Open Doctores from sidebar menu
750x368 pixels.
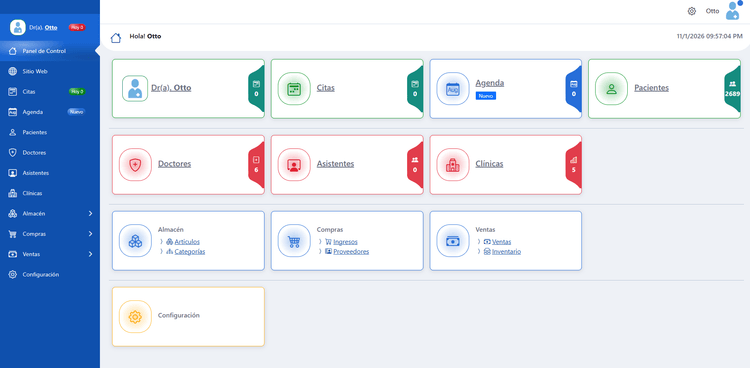coord(50,153)
